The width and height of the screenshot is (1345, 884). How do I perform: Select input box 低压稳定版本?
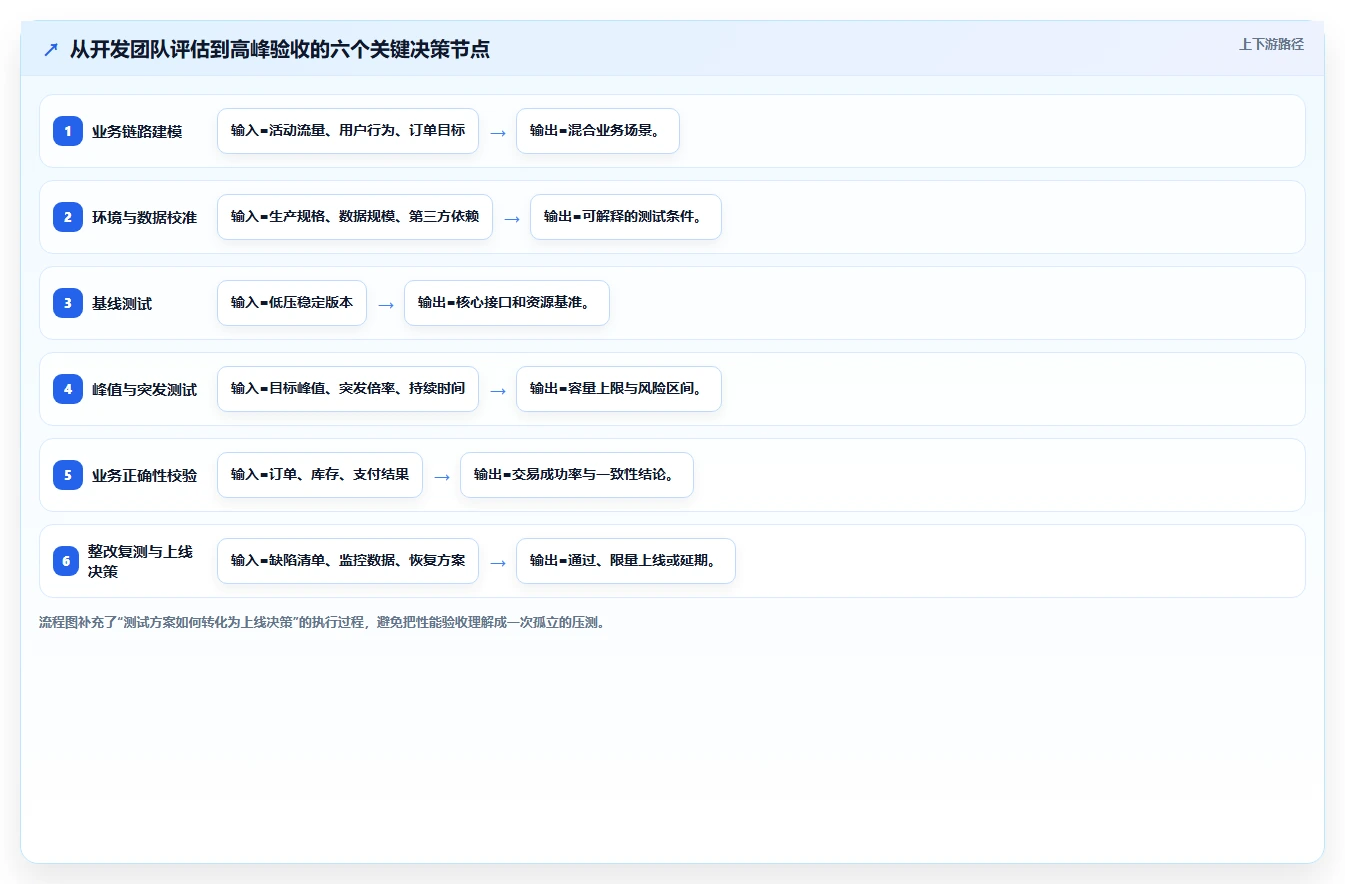point(292,303)
